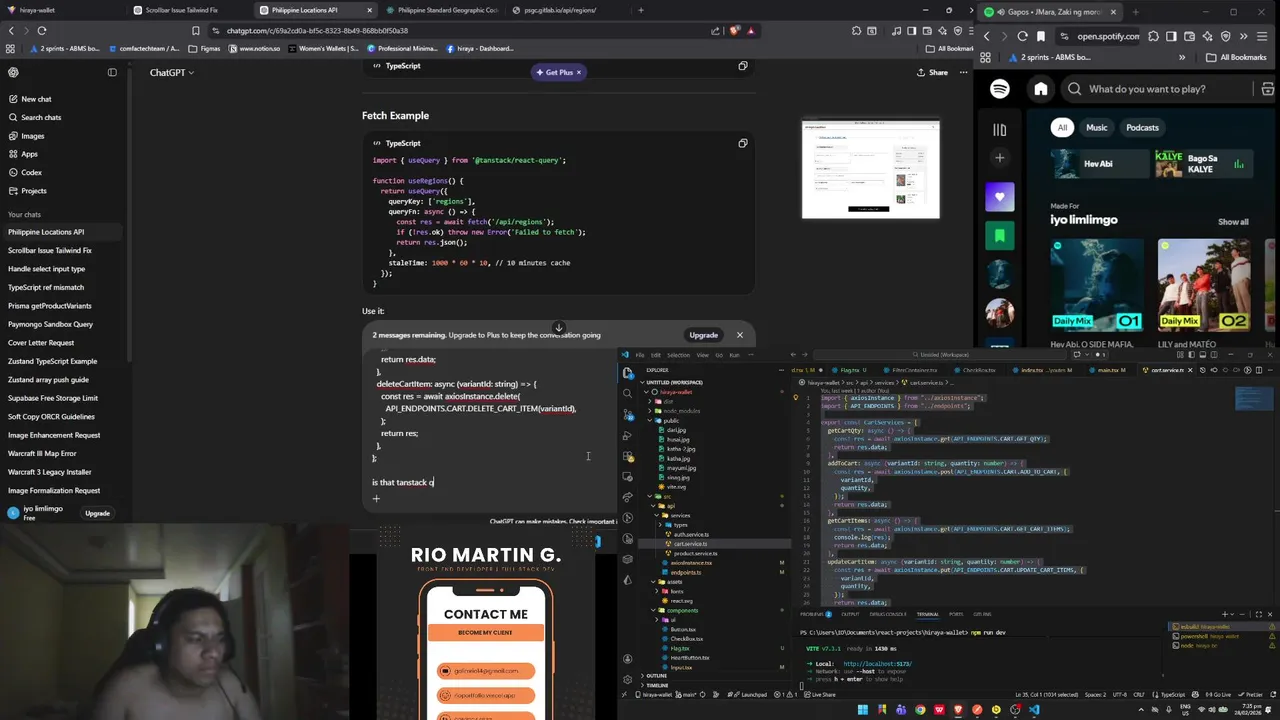1280x720 pixels.
Task: Open VS Code Extensions icon
Action: click(627, 457)
